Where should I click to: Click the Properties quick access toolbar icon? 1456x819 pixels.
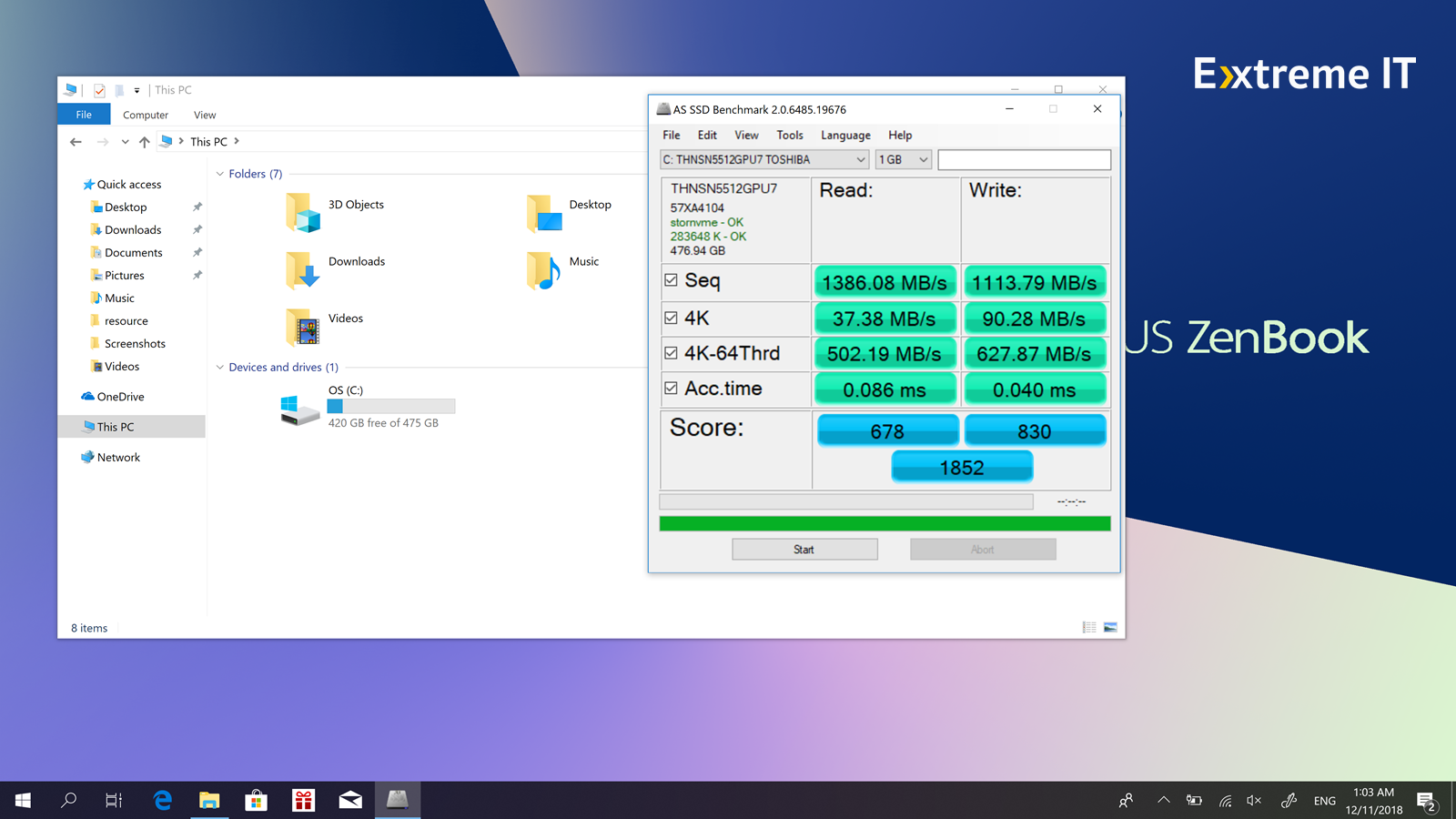click(x=99, y=90)
